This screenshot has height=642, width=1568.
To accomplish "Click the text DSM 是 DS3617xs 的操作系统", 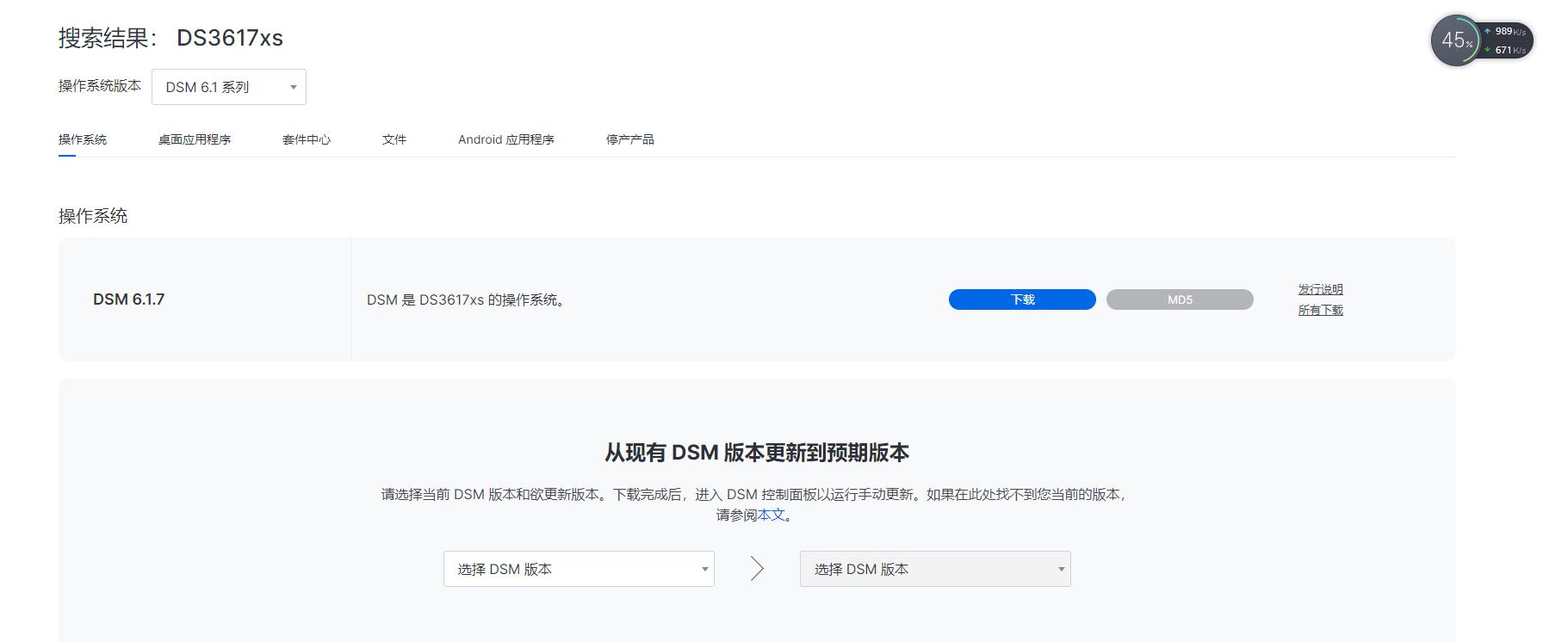I will click(466, 299).
